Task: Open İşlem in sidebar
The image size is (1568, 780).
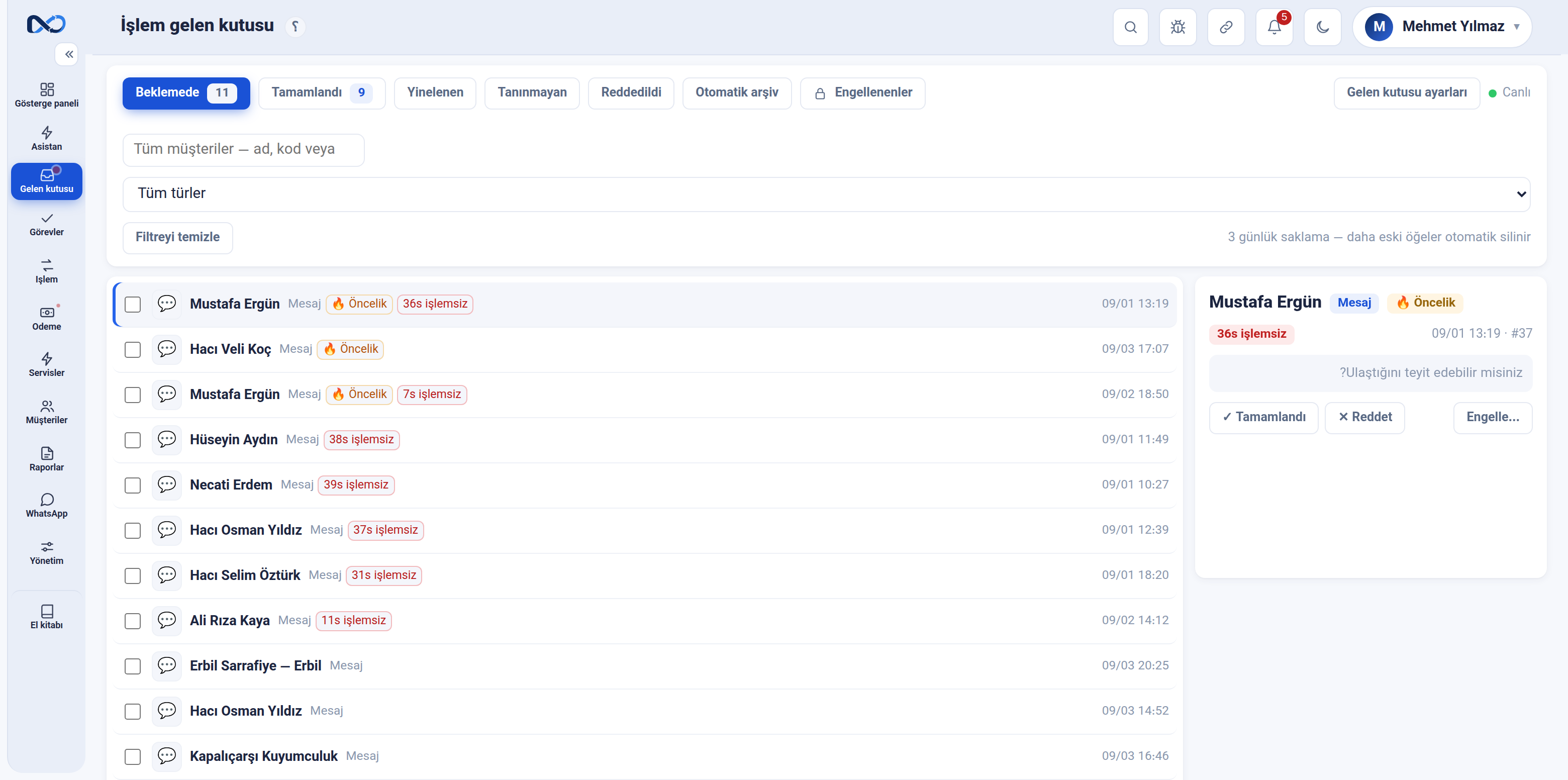Action: [x=47, y=271]
